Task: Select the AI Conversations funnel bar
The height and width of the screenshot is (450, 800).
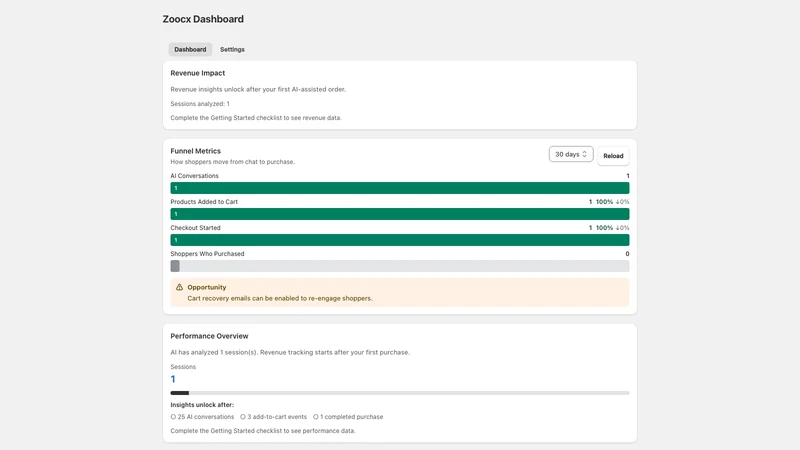Action: point(399,188)
